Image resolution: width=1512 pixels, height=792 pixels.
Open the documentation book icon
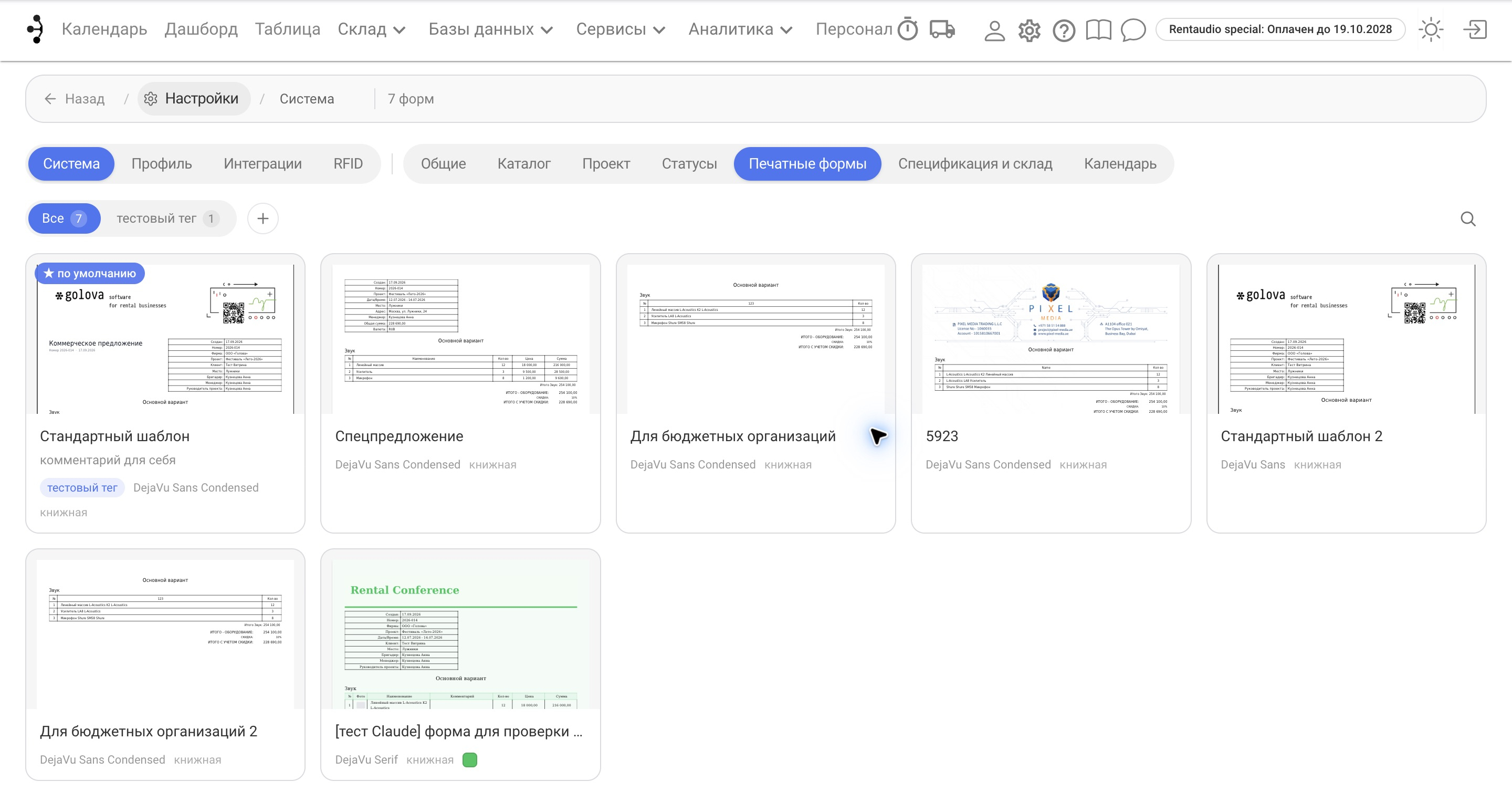pos(1098,29)
